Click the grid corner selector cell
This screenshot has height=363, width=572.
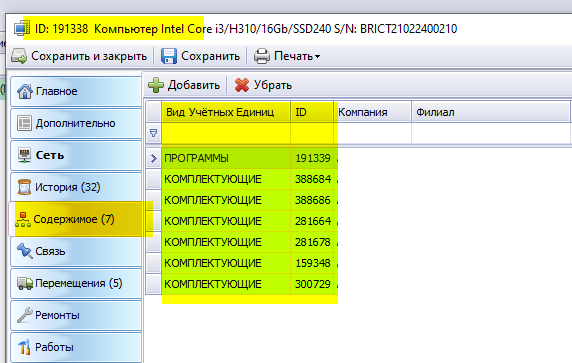[x=154, y=112]
